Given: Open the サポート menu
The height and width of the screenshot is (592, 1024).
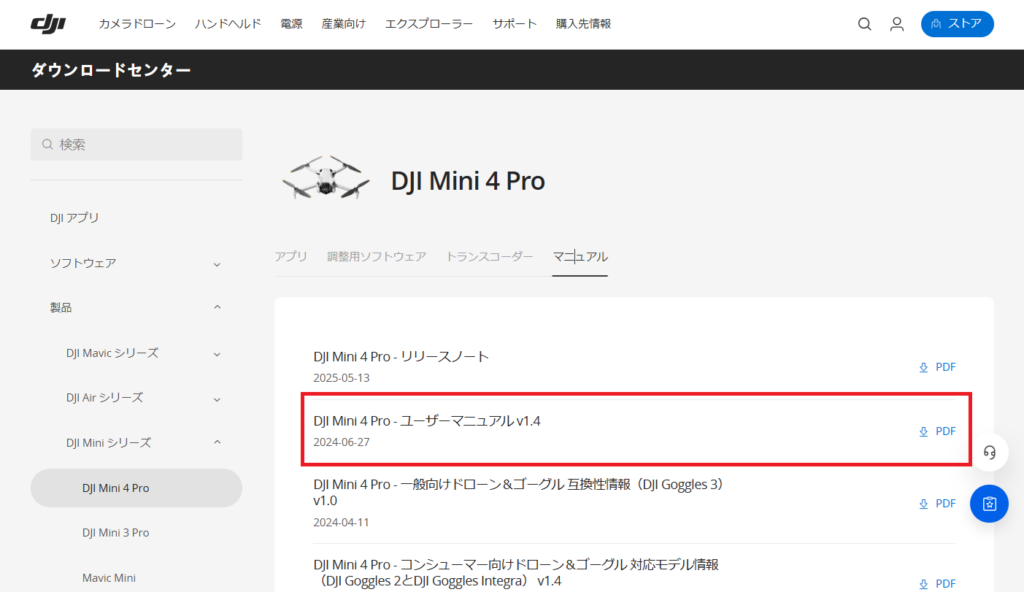Looking at the screenshot, I should [x=515, y=24].
